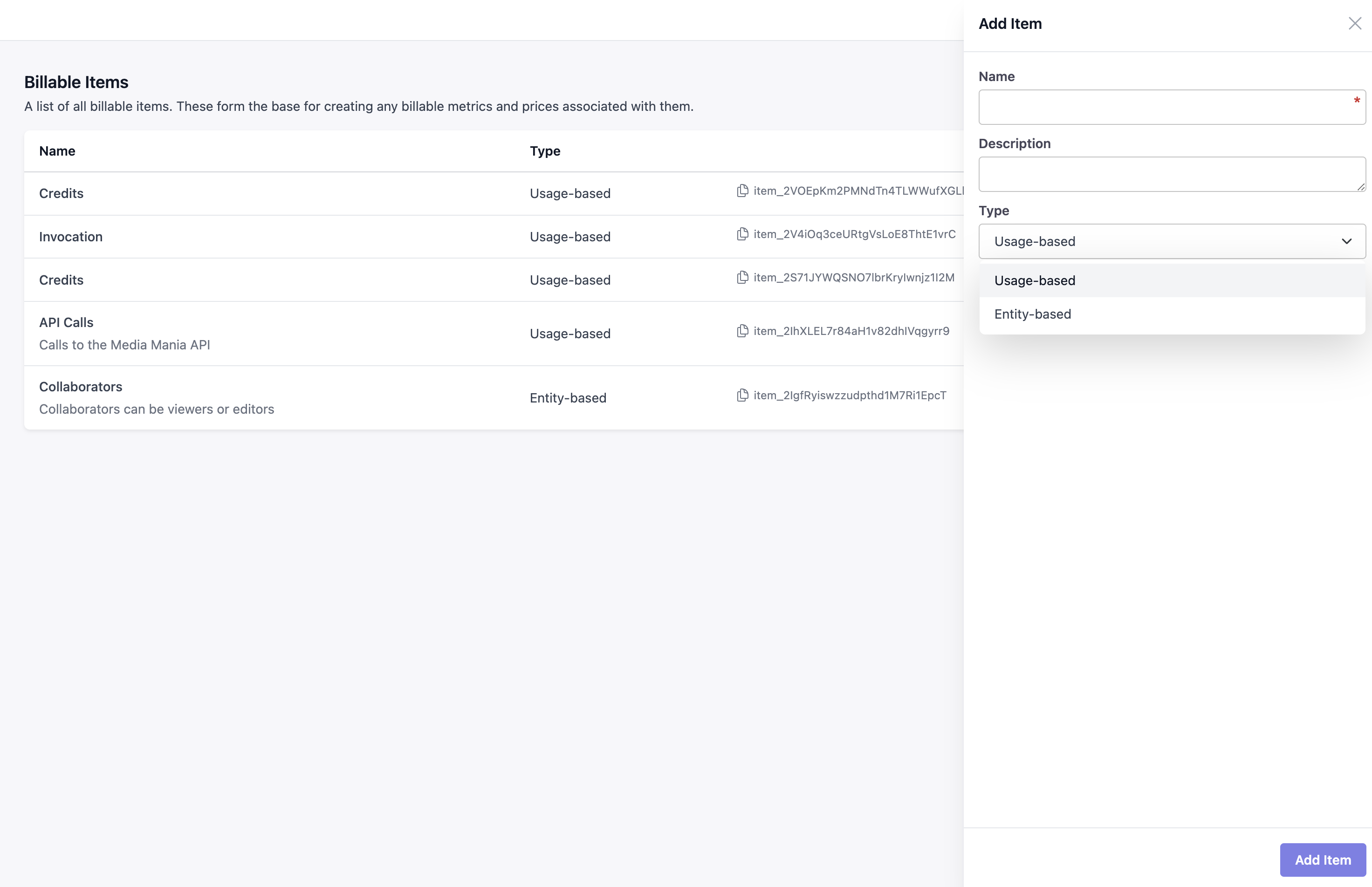
Task: Click the Invocation item name
Action: pyautogui.click(x=71, y=237)
